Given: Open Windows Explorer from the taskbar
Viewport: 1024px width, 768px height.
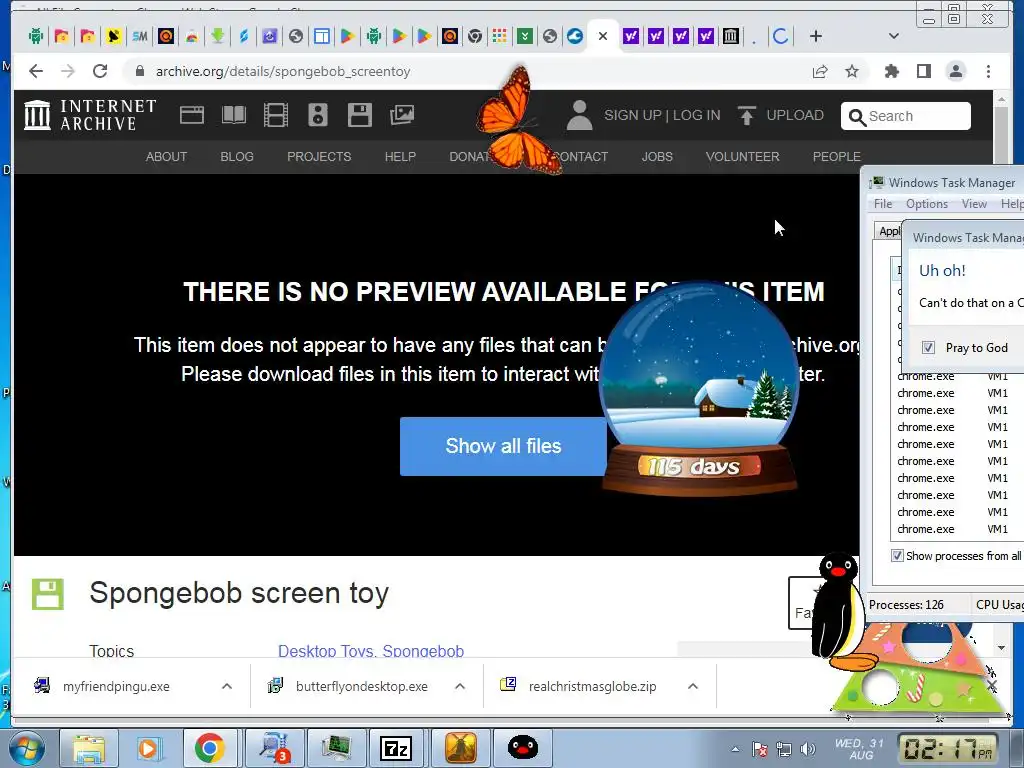Looking at the screenshot, I should click(89, 748).
